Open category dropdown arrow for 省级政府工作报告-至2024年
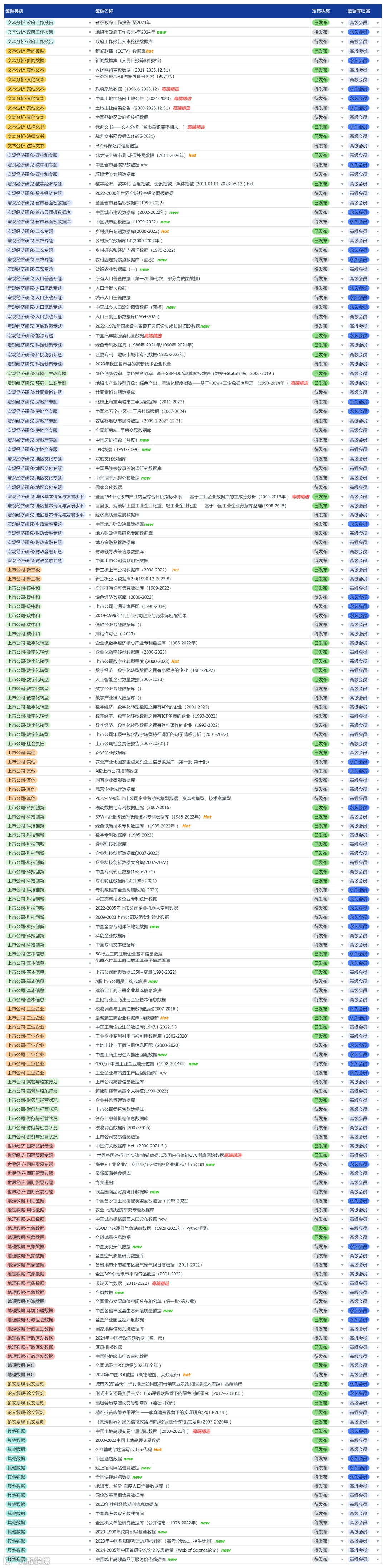386x1568 pixels. pyautogui.click(x=90, y=23)
